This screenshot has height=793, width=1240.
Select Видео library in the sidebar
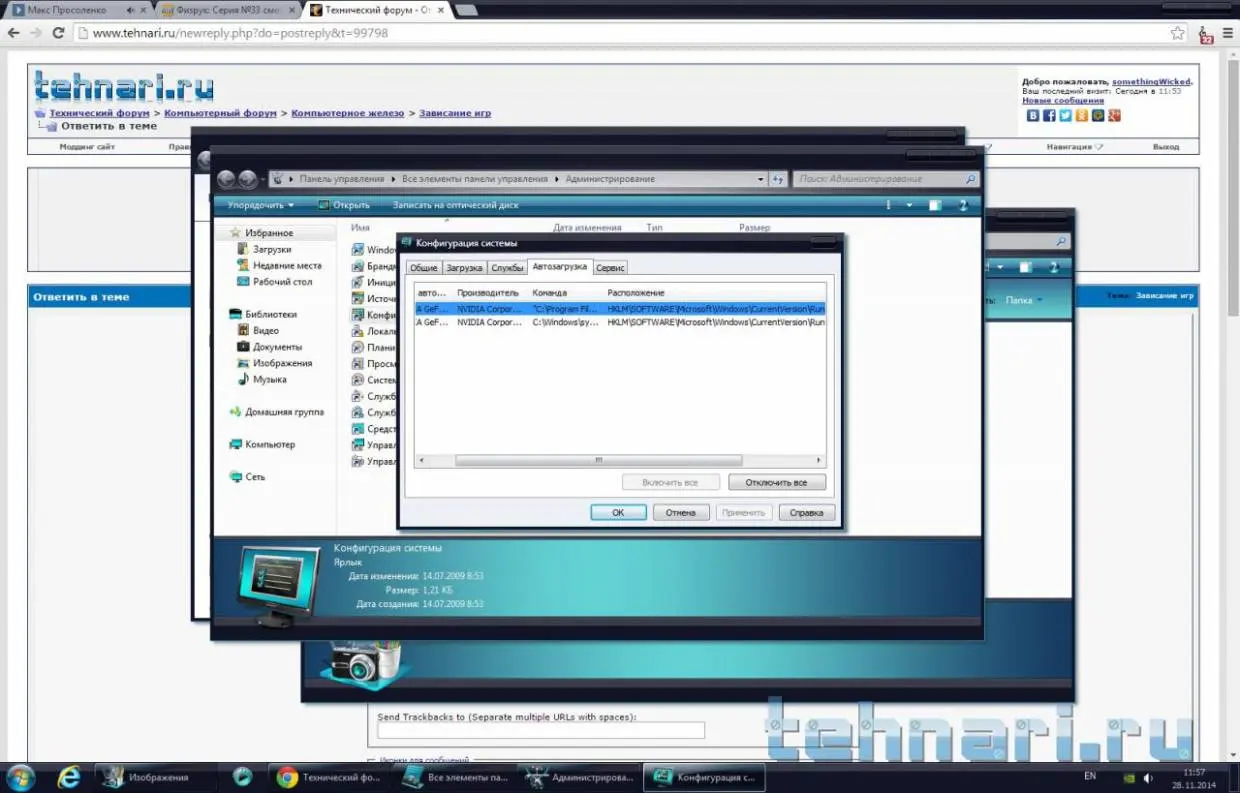point(265,330)
